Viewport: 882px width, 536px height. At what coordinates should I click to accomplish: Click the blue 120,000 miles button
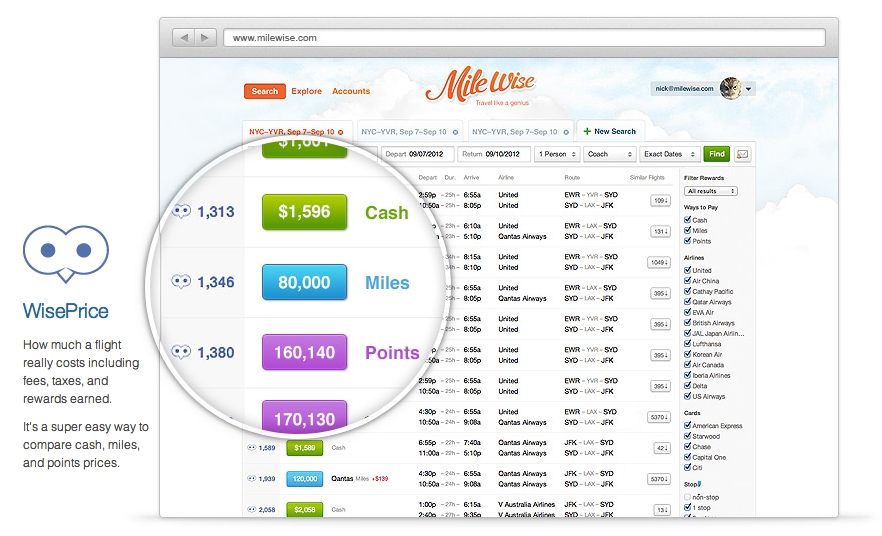pos(305,479)
